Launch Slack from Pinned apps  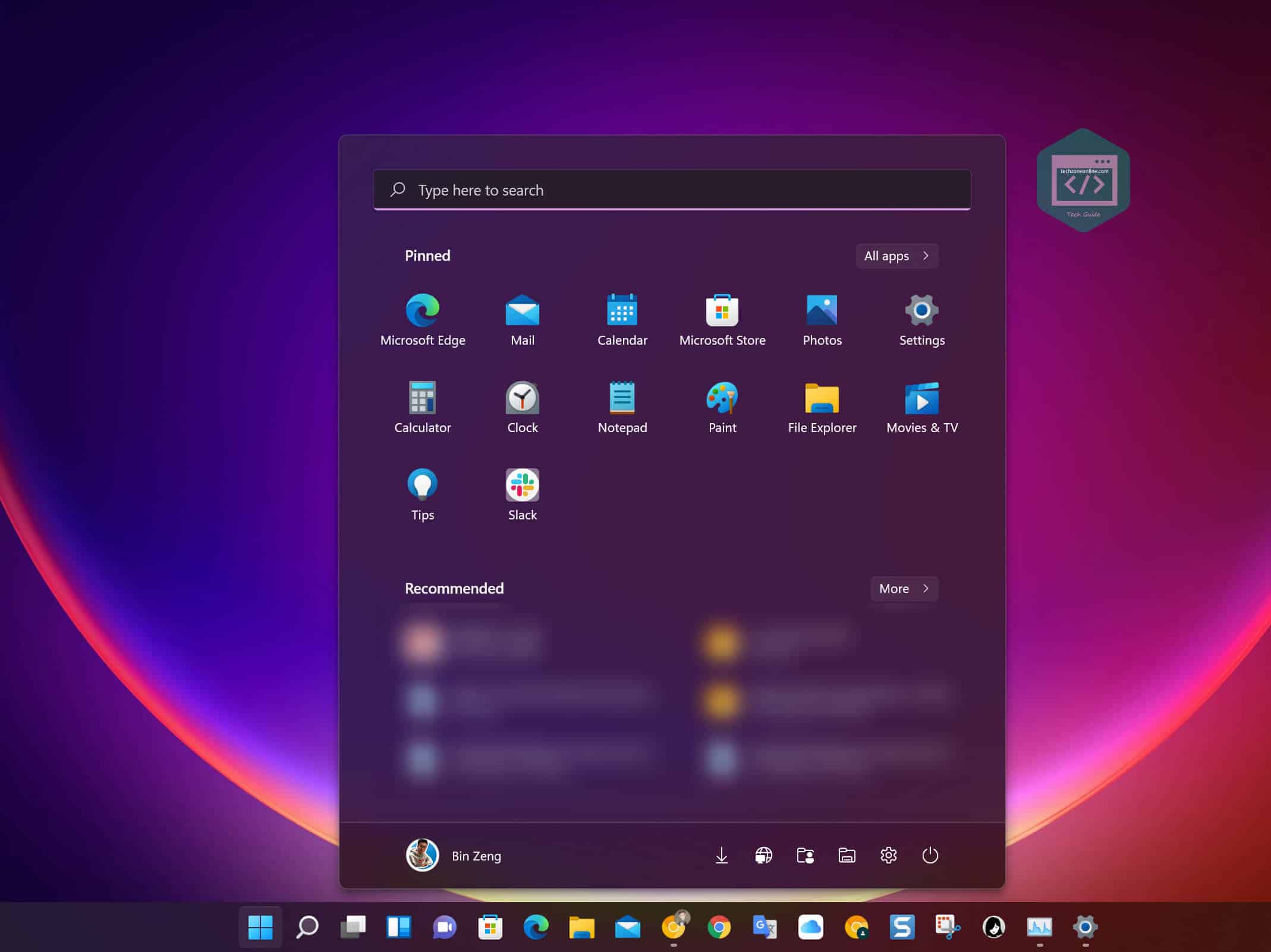522,495
